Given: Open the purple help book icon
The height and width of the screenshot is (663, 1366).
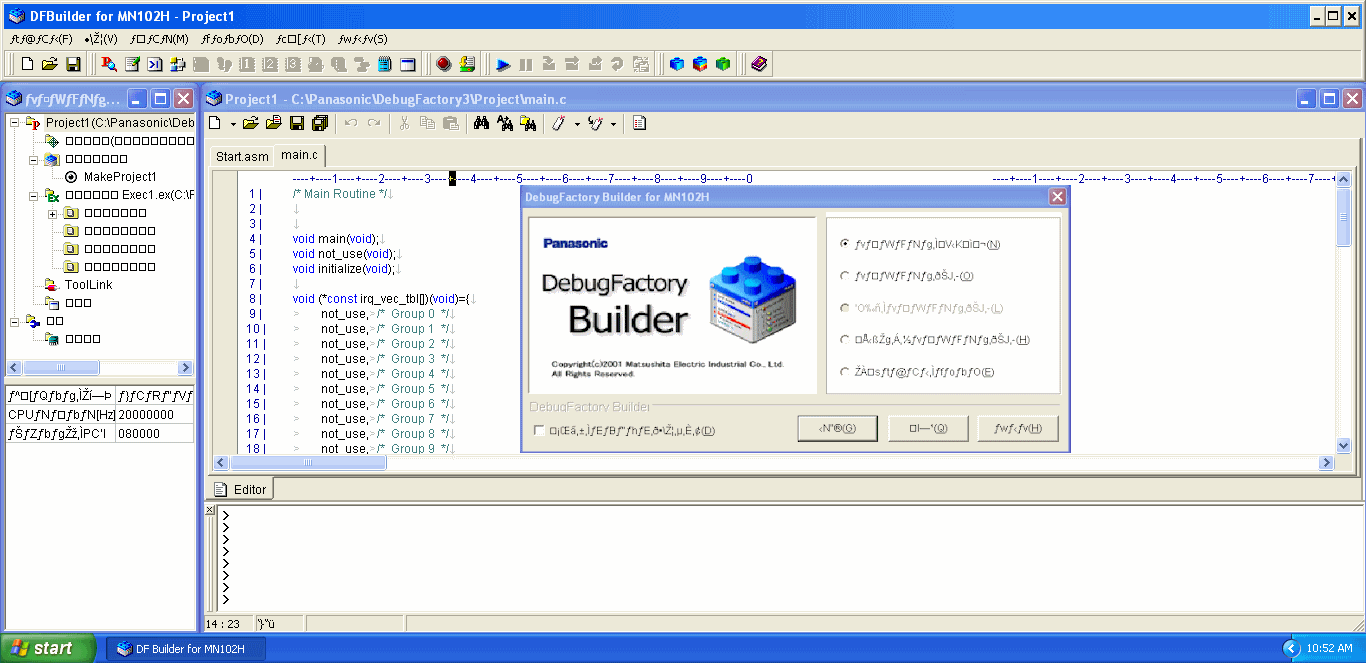Looking at the screenshot, I should [759, 64].
